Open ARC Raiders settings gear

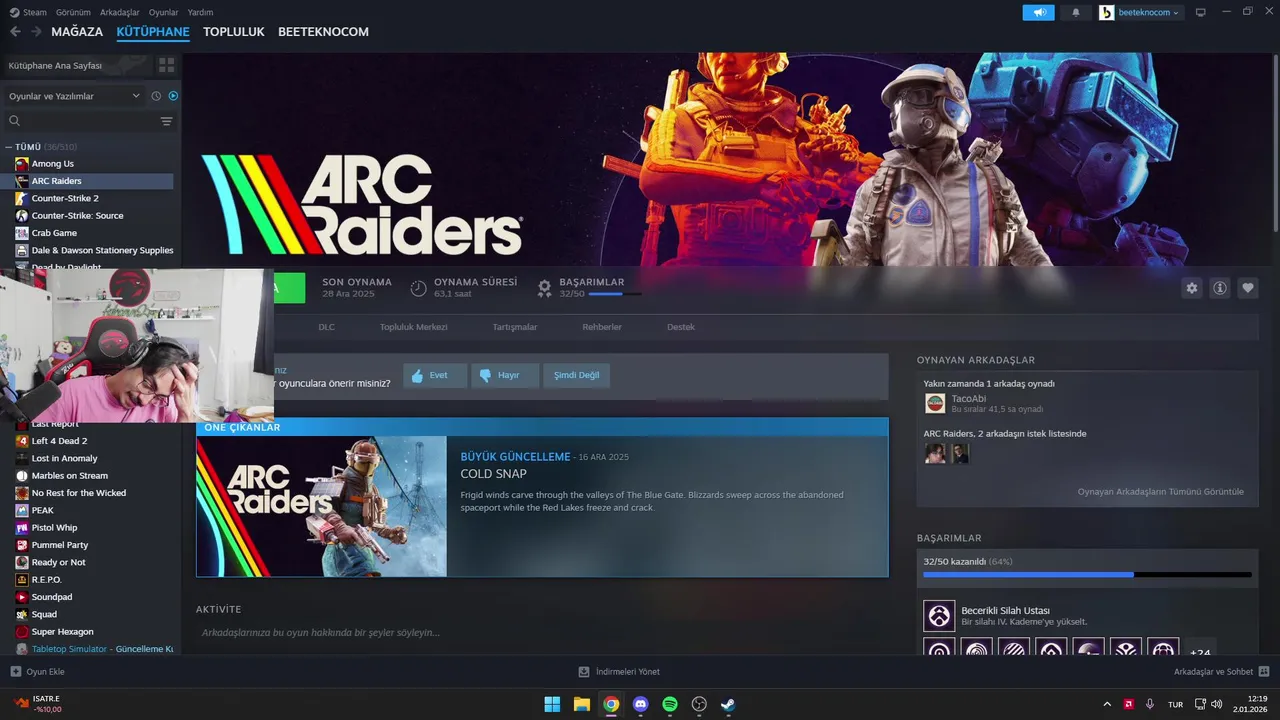(1191, 288)
